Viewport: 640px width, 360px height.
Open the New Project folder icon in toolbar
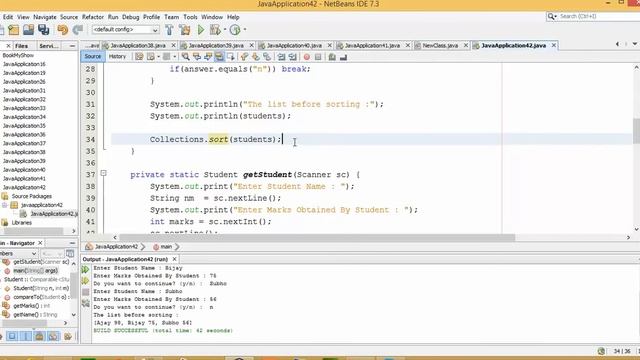13,30
